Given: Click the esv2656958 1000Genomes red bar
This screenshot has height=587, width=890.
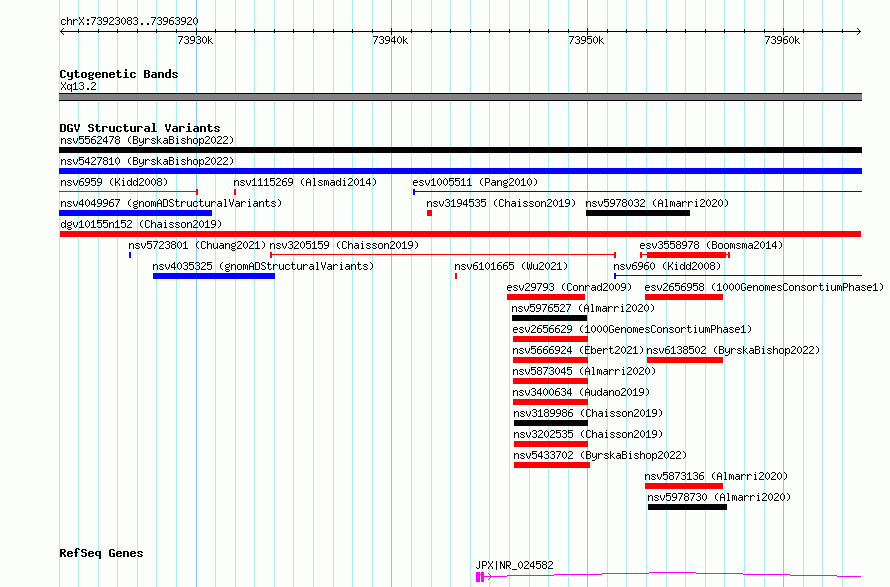Looking at the screenshot, I should click(684, 297).
